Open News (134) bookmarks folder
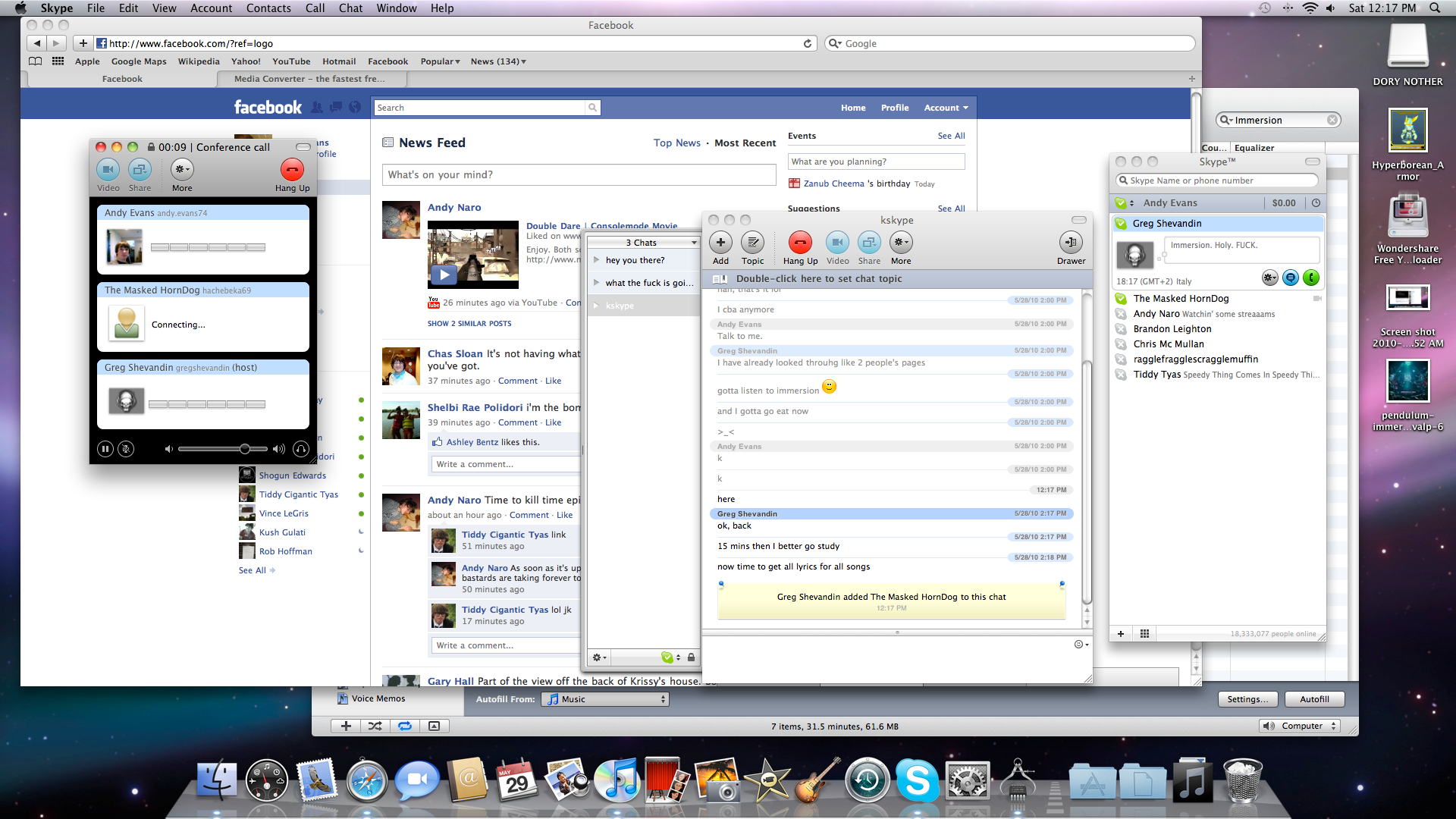1456x819 pixels. (498, 61)
